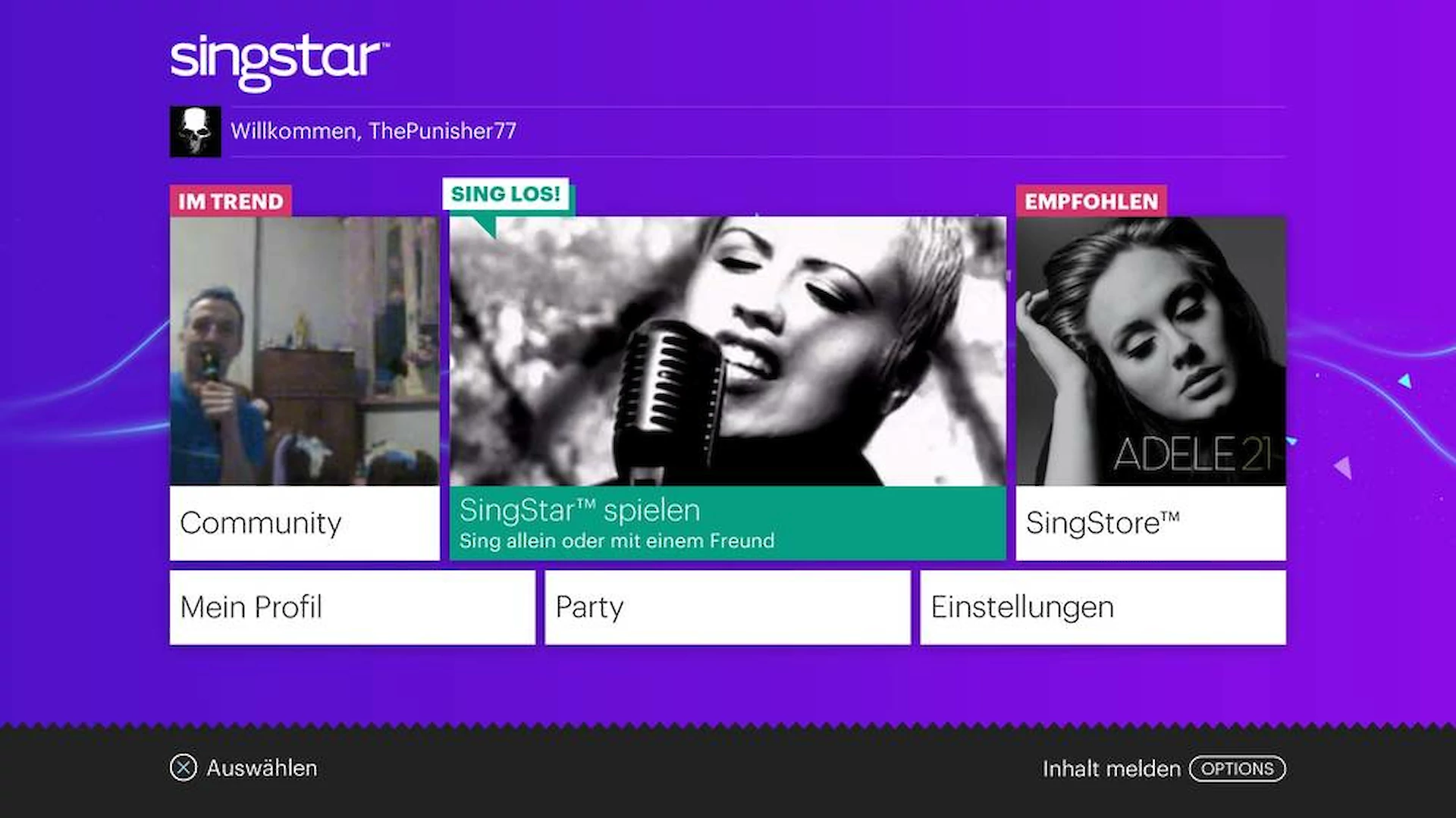Click the Willkommen, ThePunisher77 greeting
1456x818 pixels.
373,131
